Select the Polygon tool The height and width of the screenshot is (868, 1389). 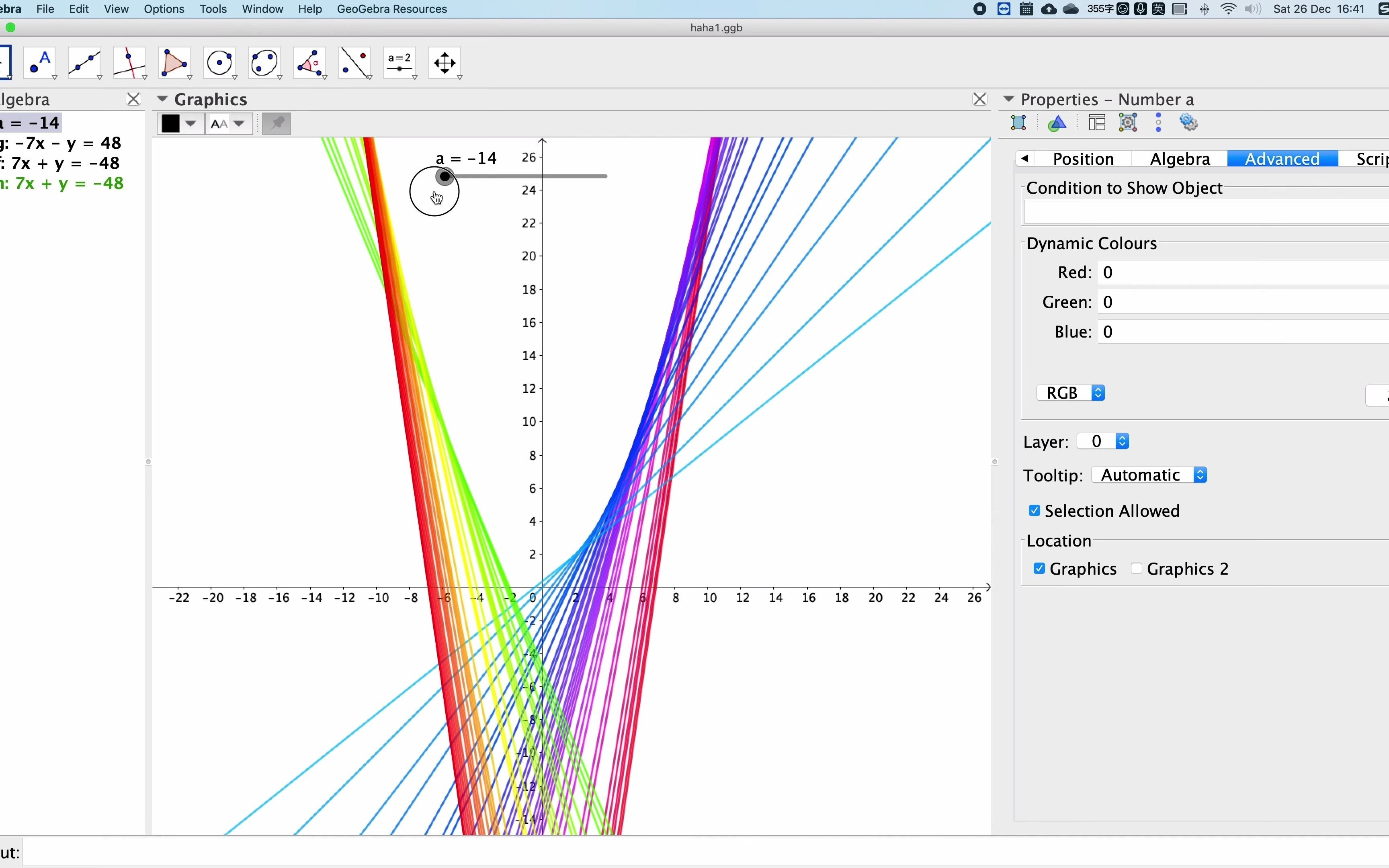[x=174, y=63]
